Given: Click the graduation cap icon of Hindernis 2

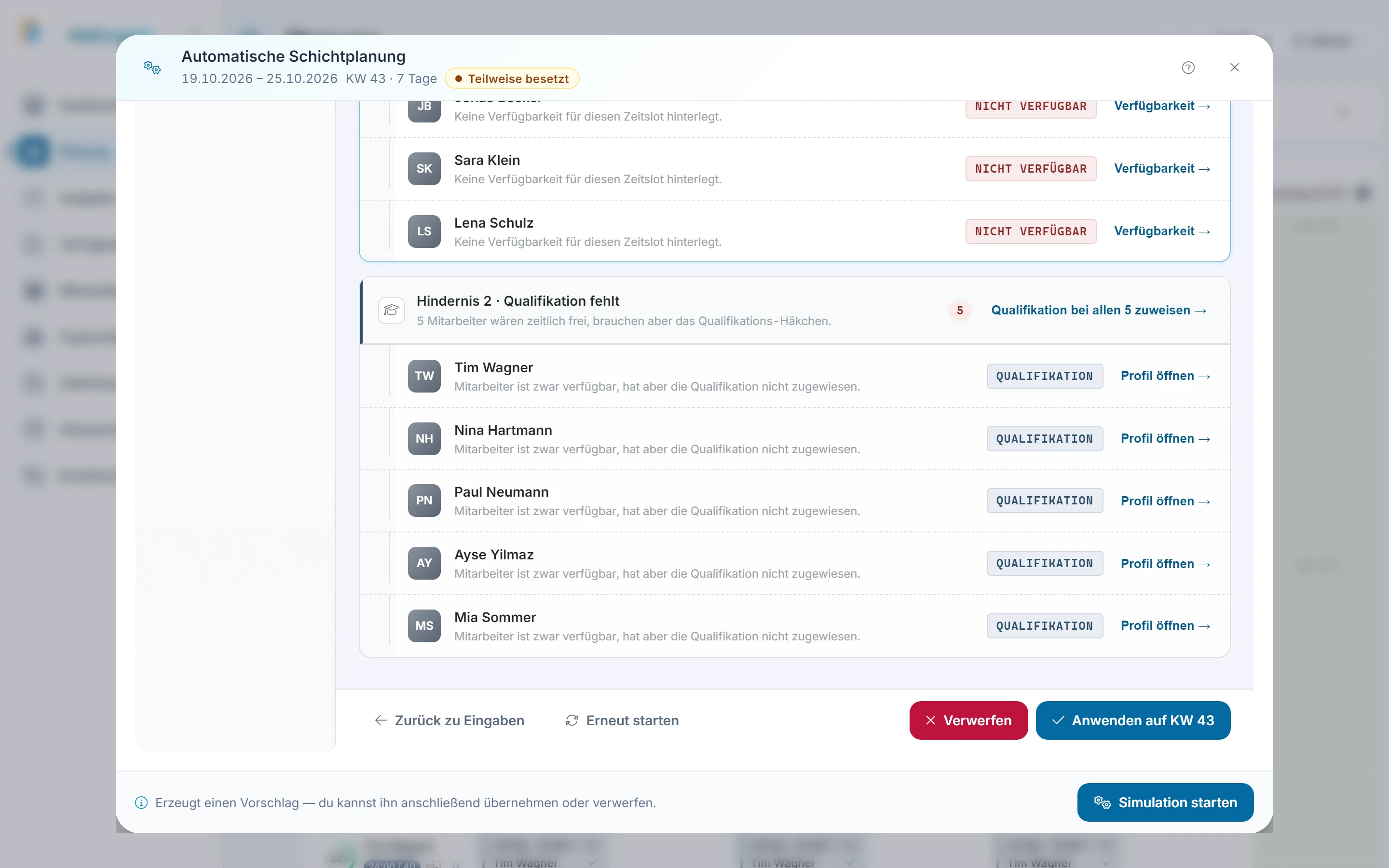Looking at the screenshot, I should click(x=392, y=310).
